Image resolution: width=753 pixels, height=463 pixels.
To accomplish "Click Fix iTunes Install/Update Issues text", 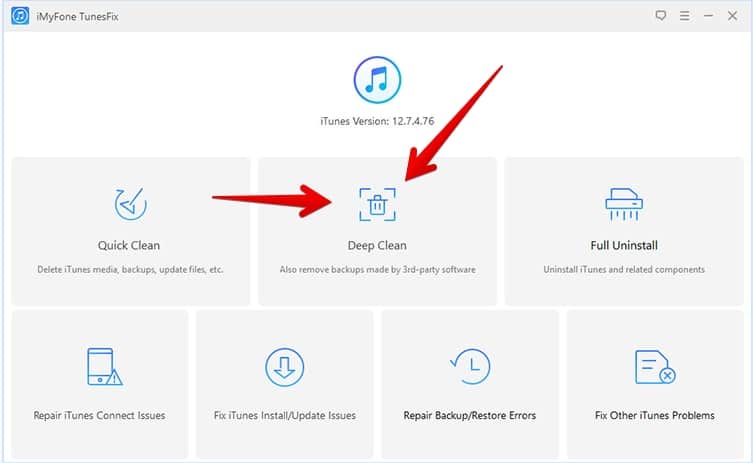I will [285, 415].
